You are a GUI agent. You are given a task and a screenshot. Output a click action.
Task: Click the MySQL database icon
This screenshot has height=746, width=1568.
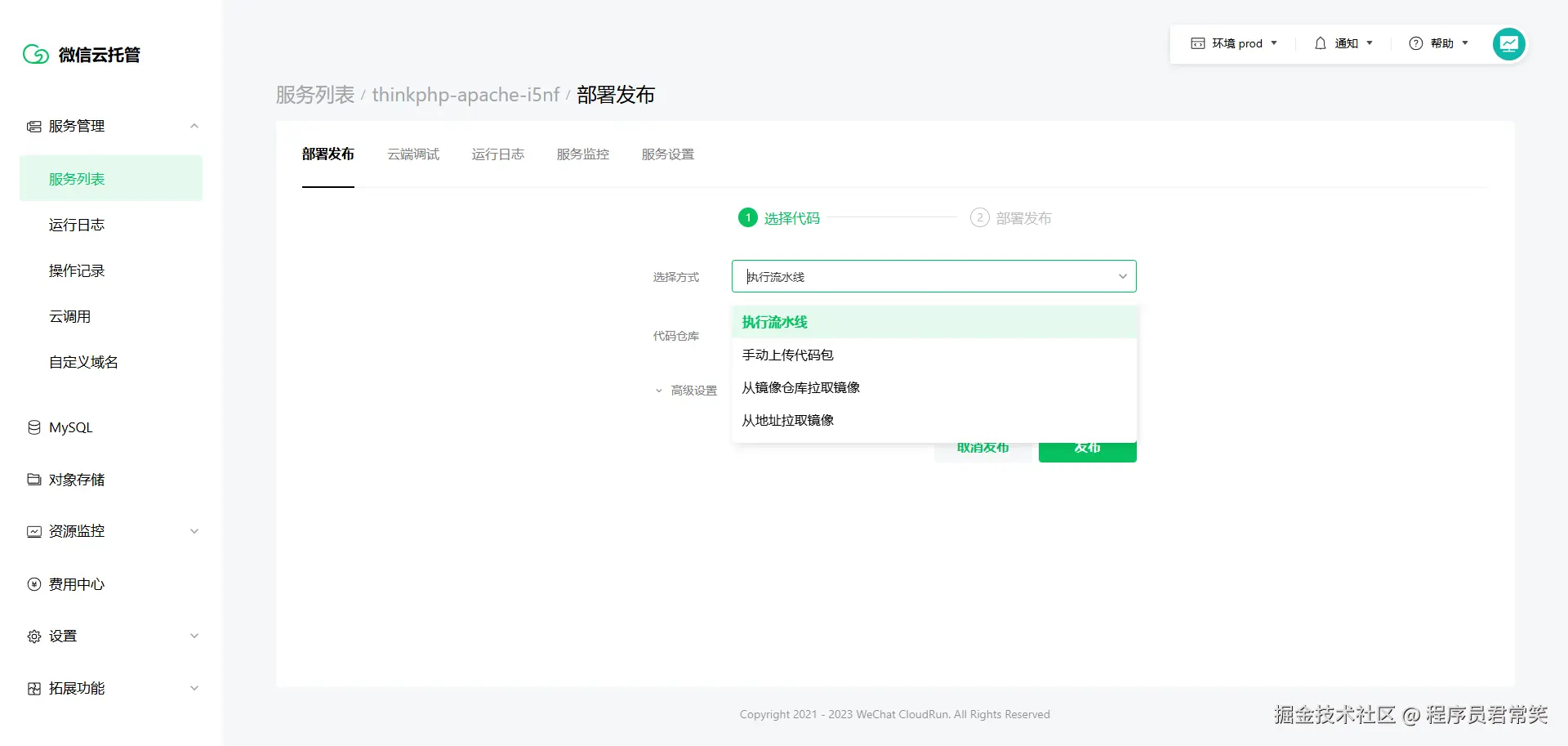34,427
